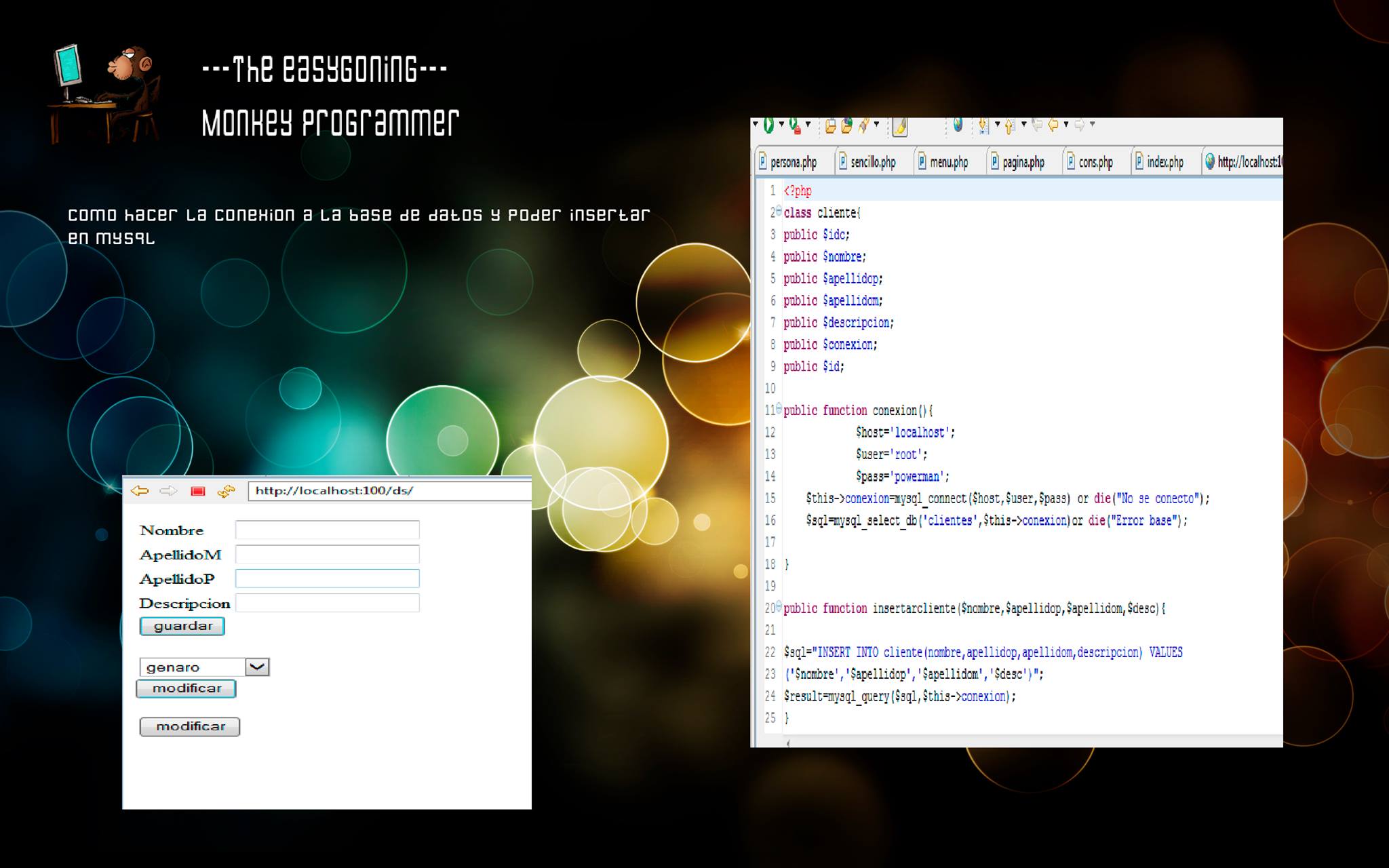Click the Search flashlight icon in the toolbar
The image size is (1389, 868).
point(863,125)
